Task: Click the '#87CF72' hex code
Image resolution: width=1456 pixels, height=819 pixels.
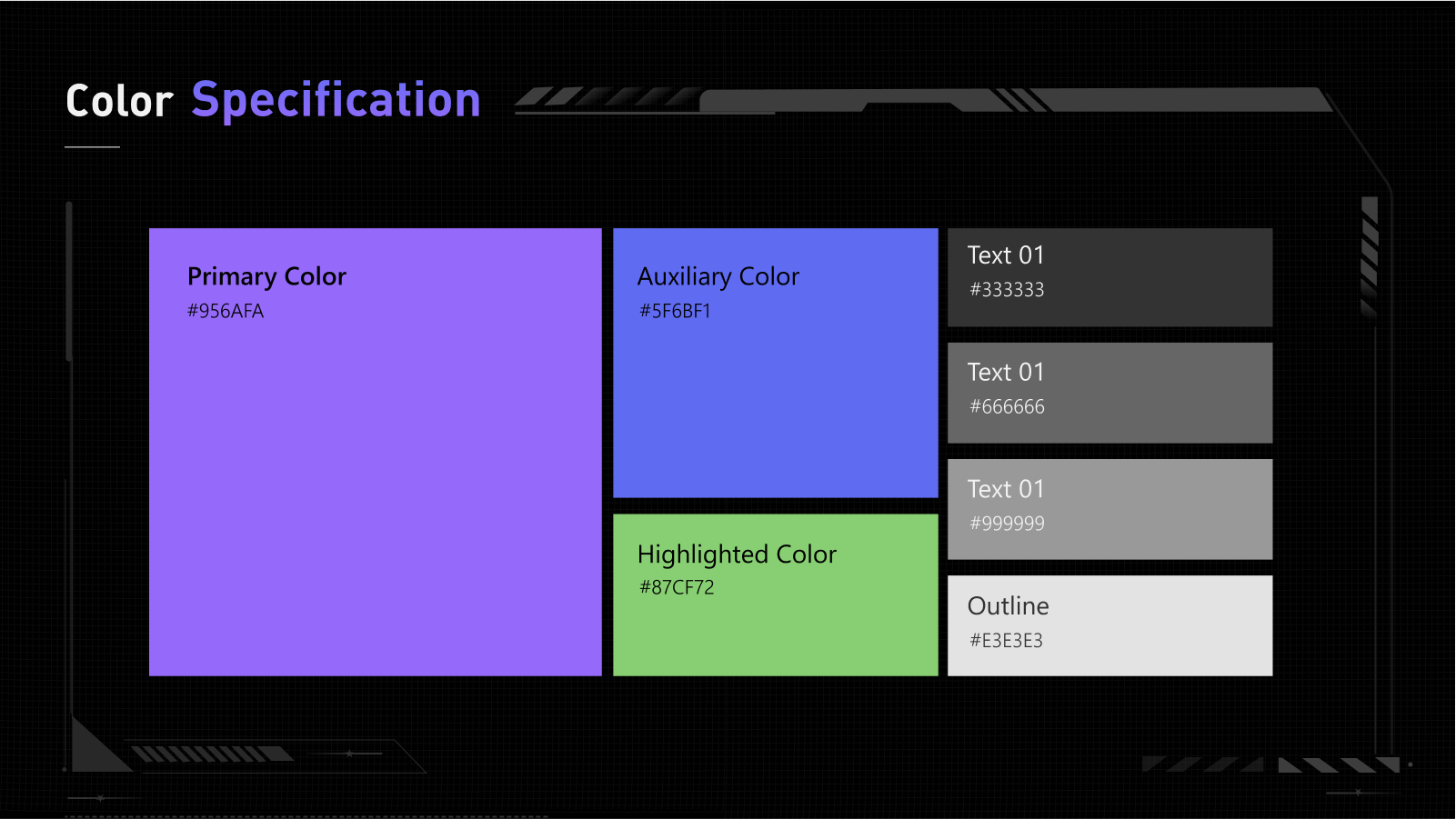Action: tap(677, 587)
